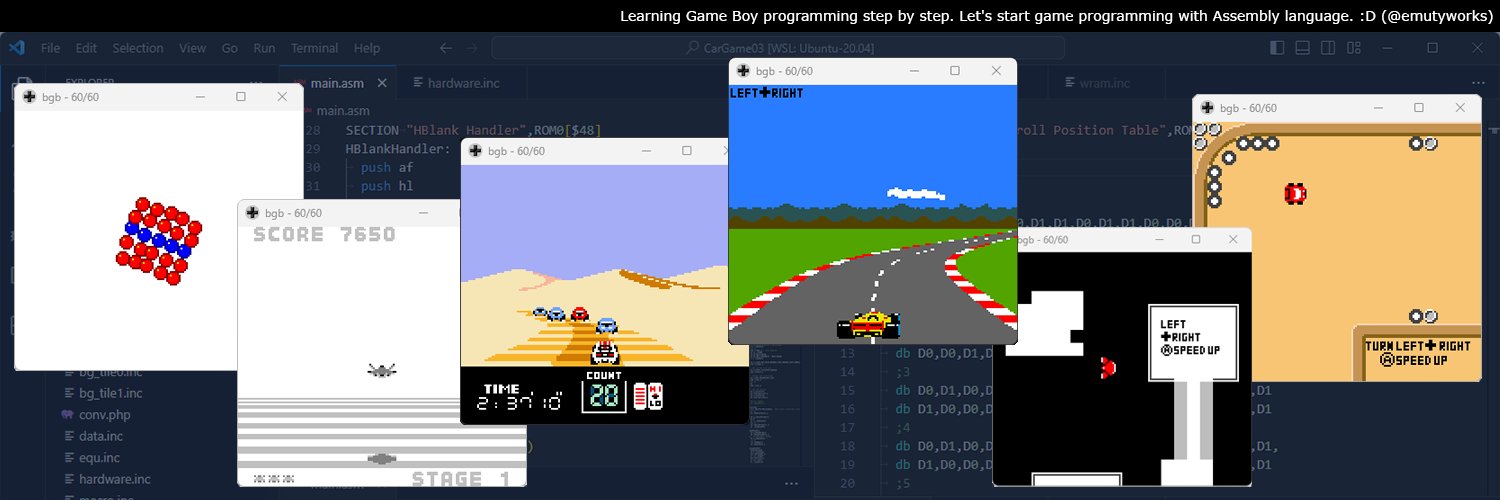The height and width of the screenshot is (500, 1500).
Task: Click the push af instruction line
Action: click(x=387, y=167)
